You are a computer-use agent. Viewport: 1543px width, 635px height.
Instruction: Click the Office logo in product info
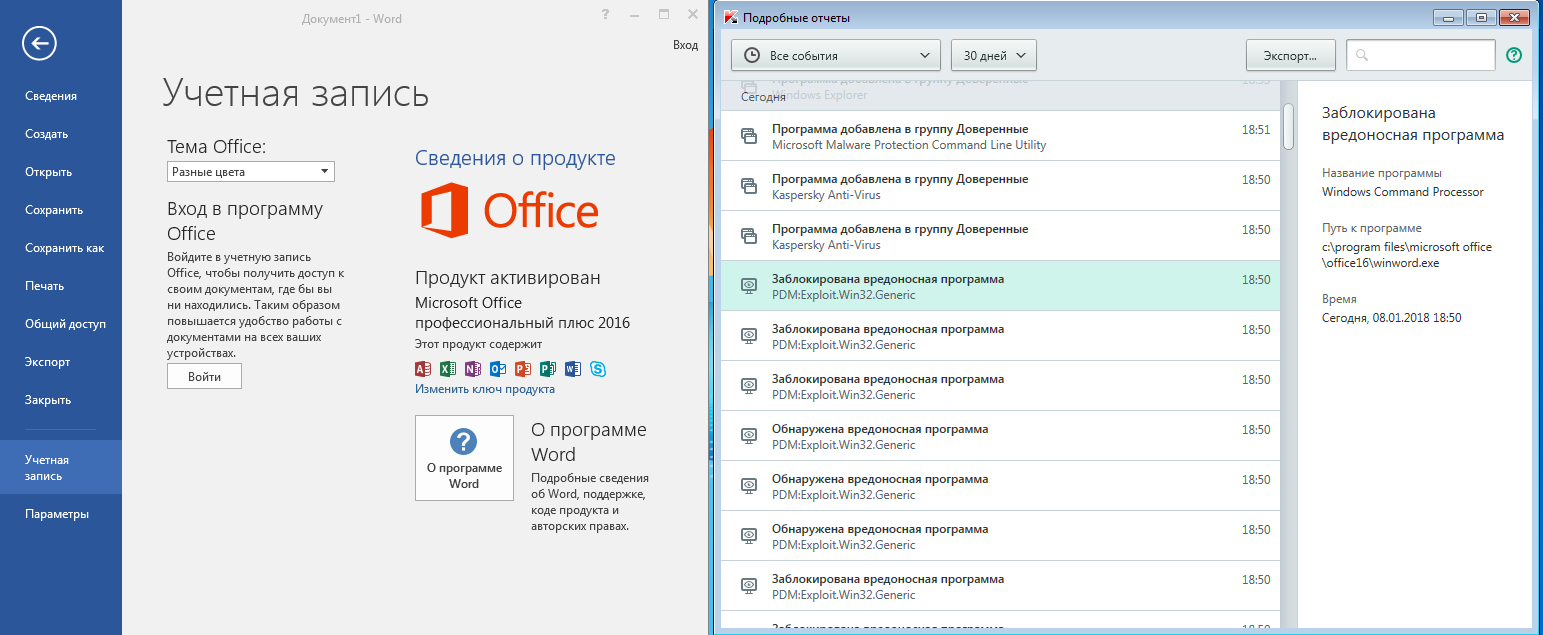[x=509, y=210]
